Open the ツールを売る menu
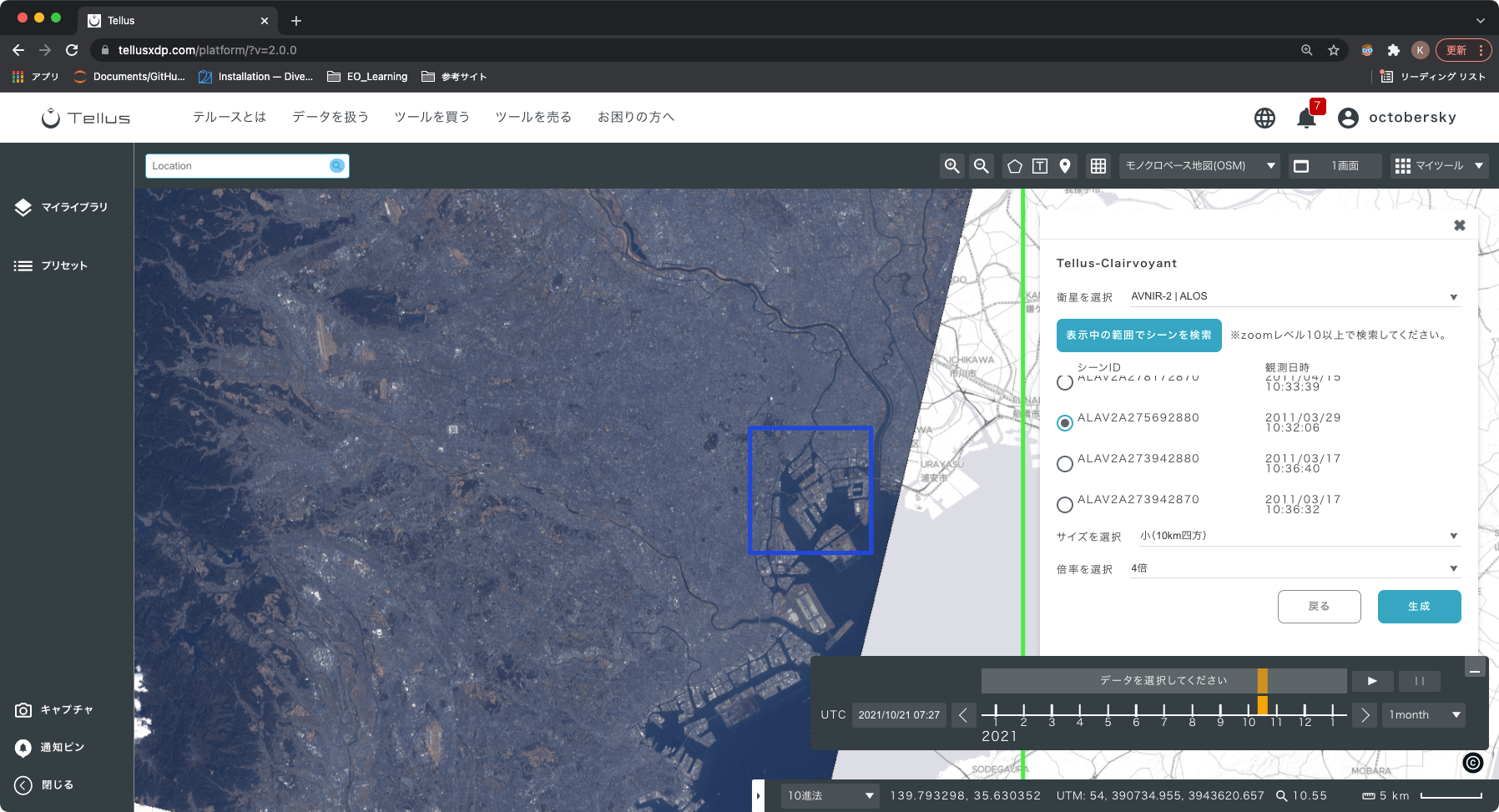 [533, 118]
